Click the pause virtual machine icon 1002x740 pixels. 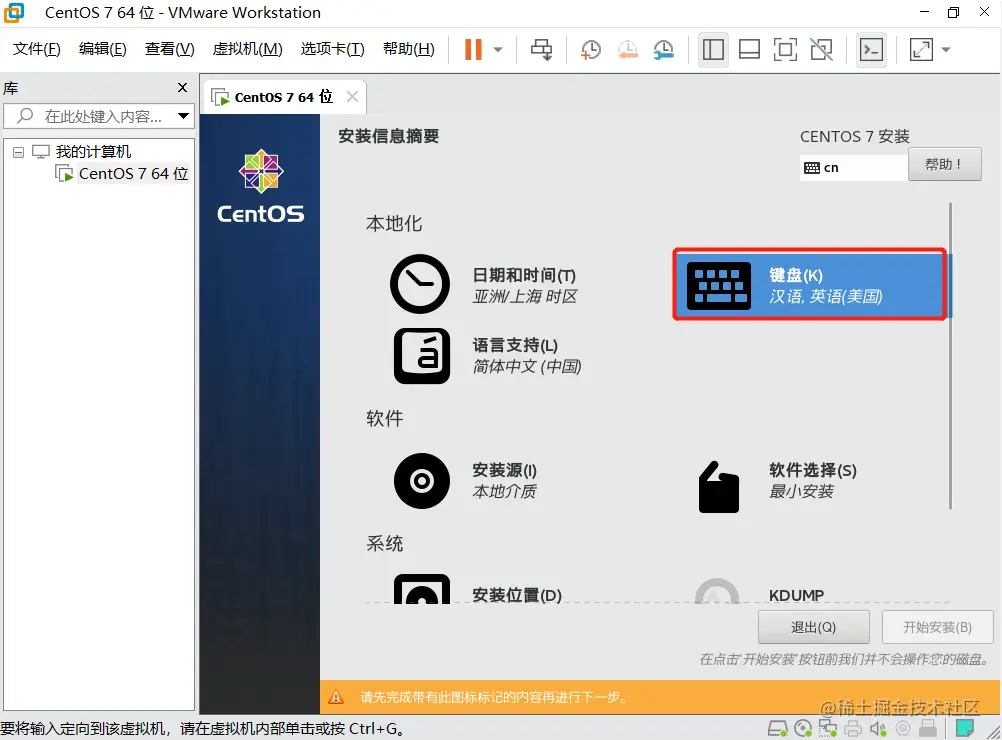tap(473, 49)
